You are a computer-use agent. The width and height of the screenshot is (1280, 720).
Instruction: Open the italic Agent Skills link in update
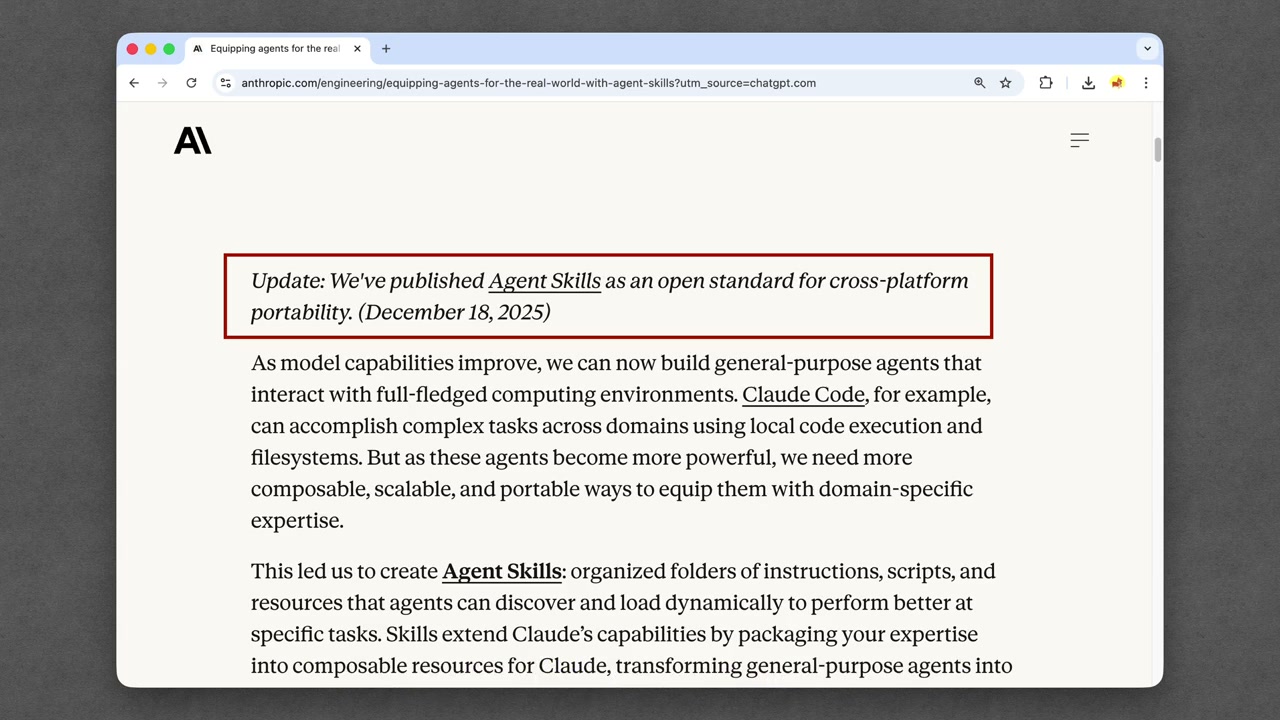(544, 281)
